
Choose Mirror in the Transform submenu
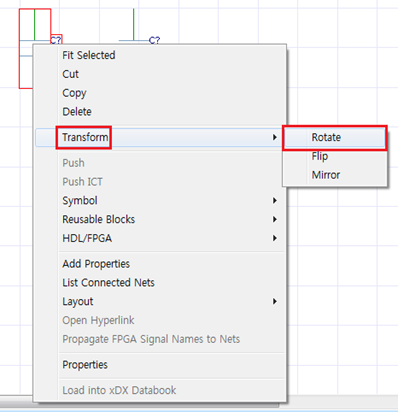(x=335, y=175)
